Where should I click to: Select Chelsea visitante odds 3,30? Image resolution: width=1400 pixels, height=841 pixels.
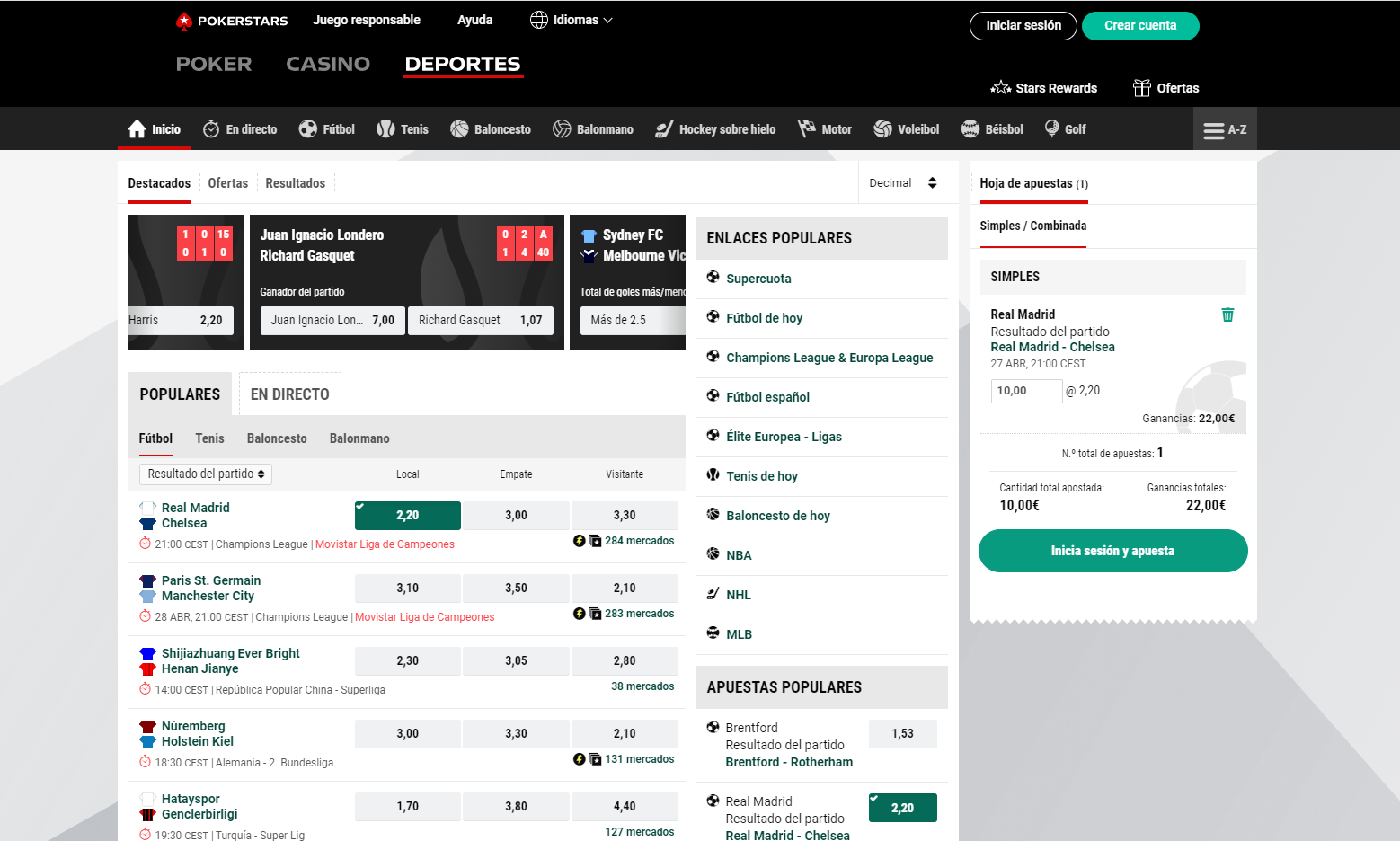coord(625,516)
